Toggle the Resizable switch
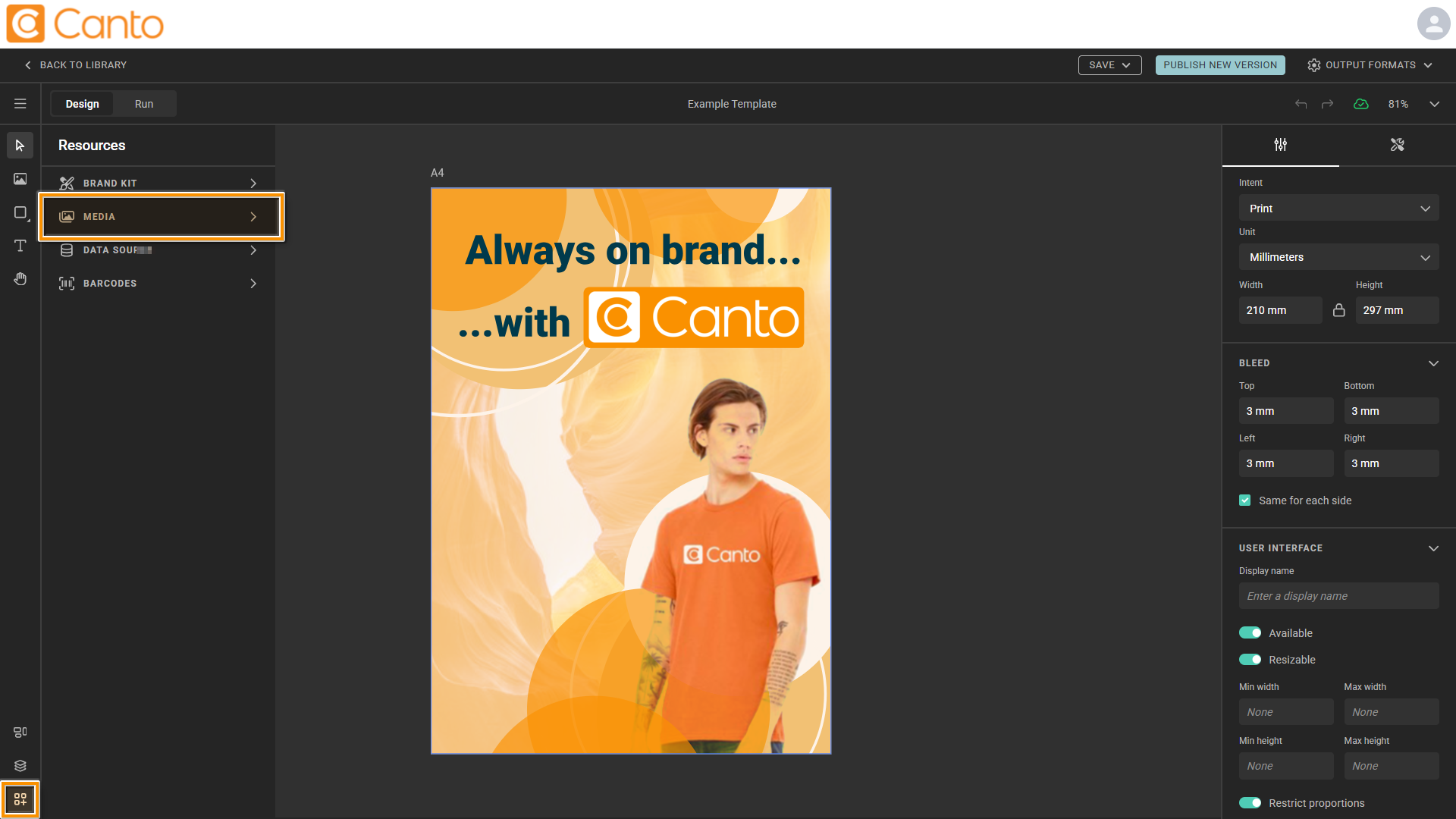Image resolution: width=1456 pixels, height=819 pixels. point(1250,660)
